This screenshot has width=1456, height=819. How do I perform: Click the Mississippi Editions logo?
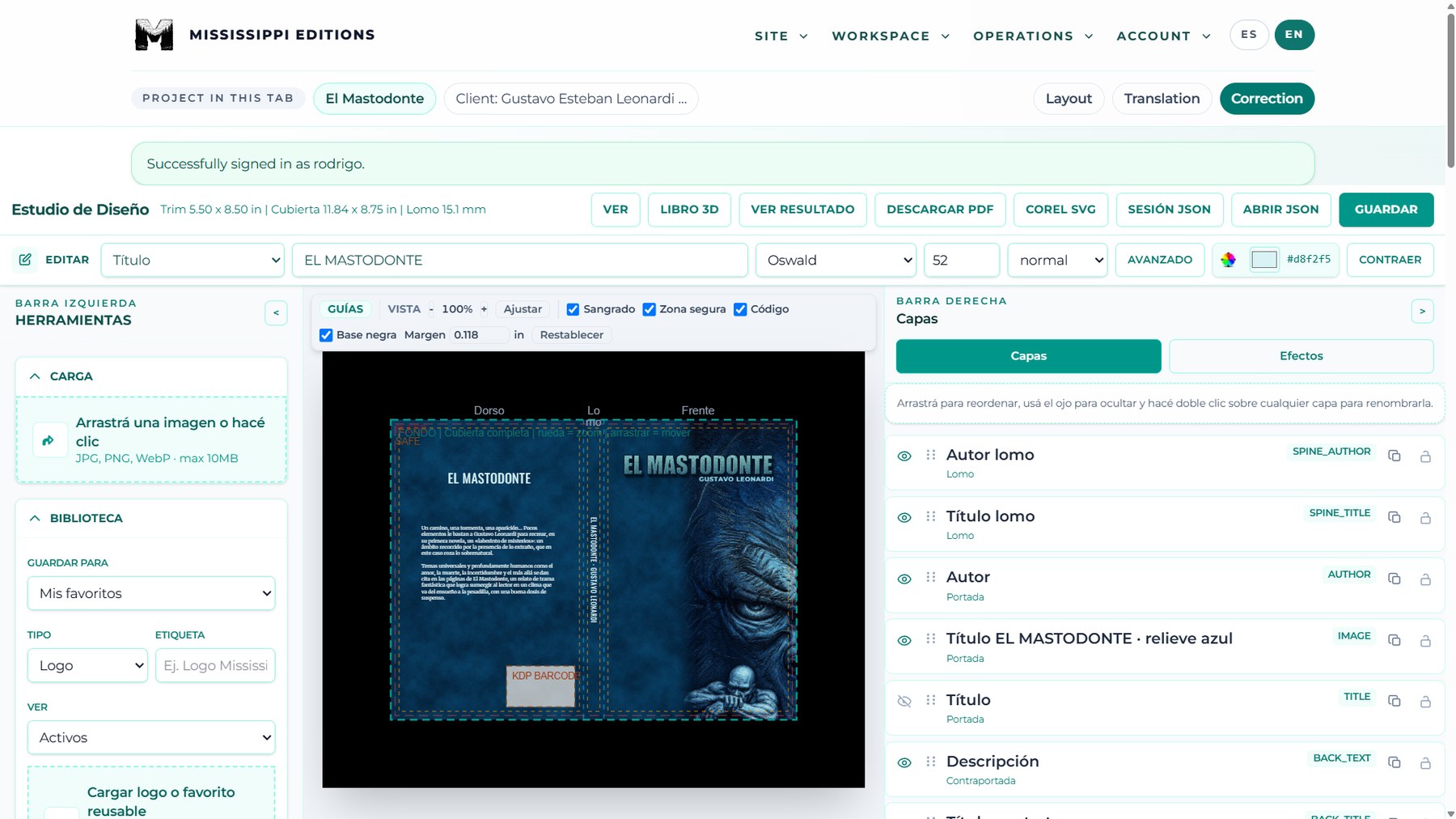[x=154, y=35]
